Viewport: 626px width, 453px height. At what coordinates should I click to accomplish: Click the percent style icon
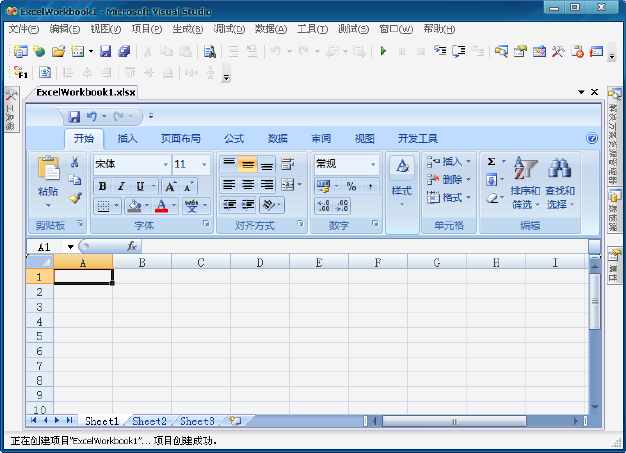tap(351, 186)
